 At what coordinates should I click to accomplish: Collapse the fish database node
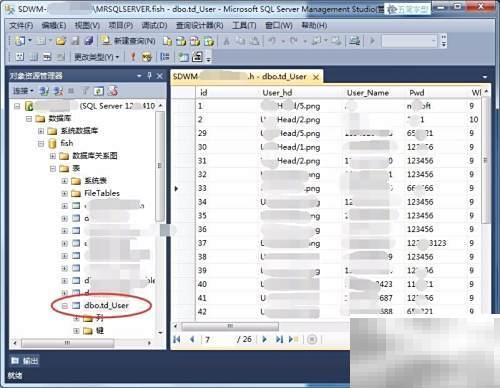[41, 144]
